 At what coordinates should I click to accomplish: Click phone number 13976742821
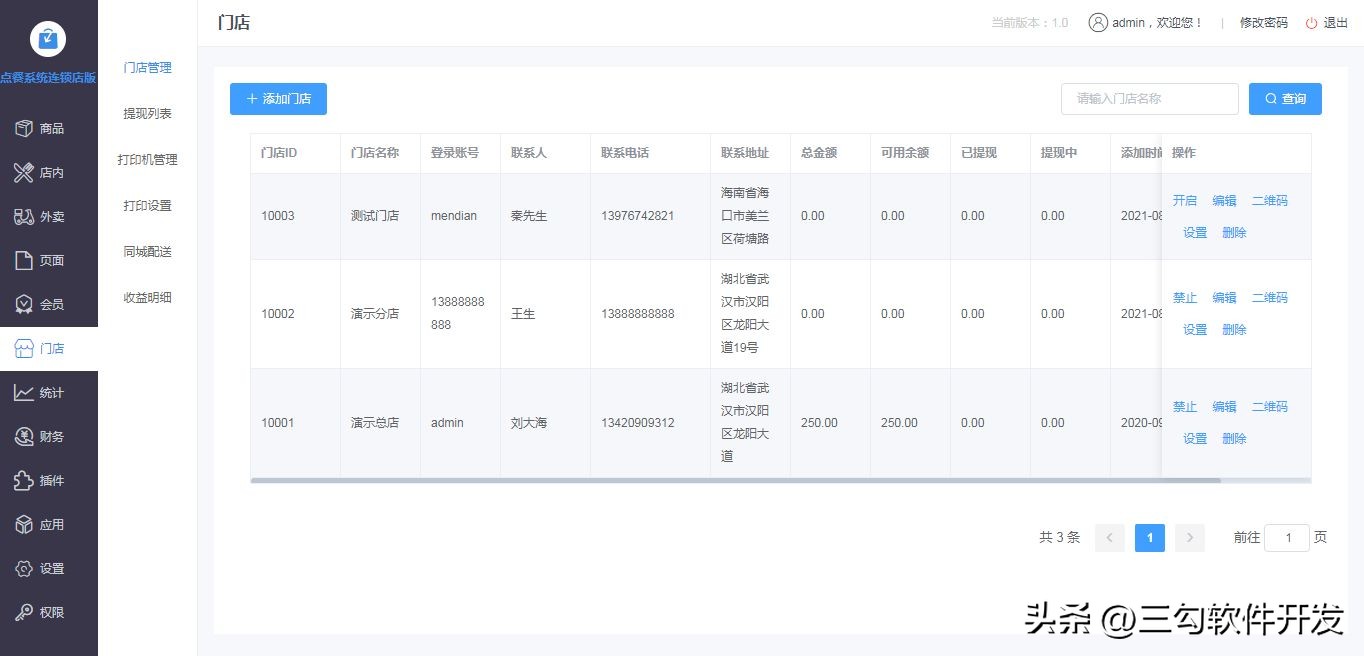coord(638,216)
